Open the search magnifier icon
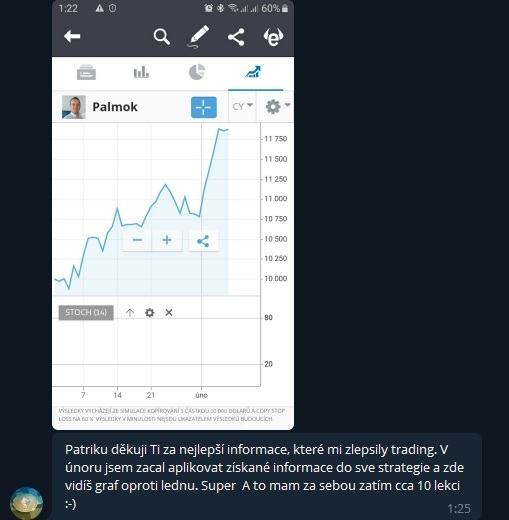The width and height of the screenshot is (509, 520). [x=162, y=36]
